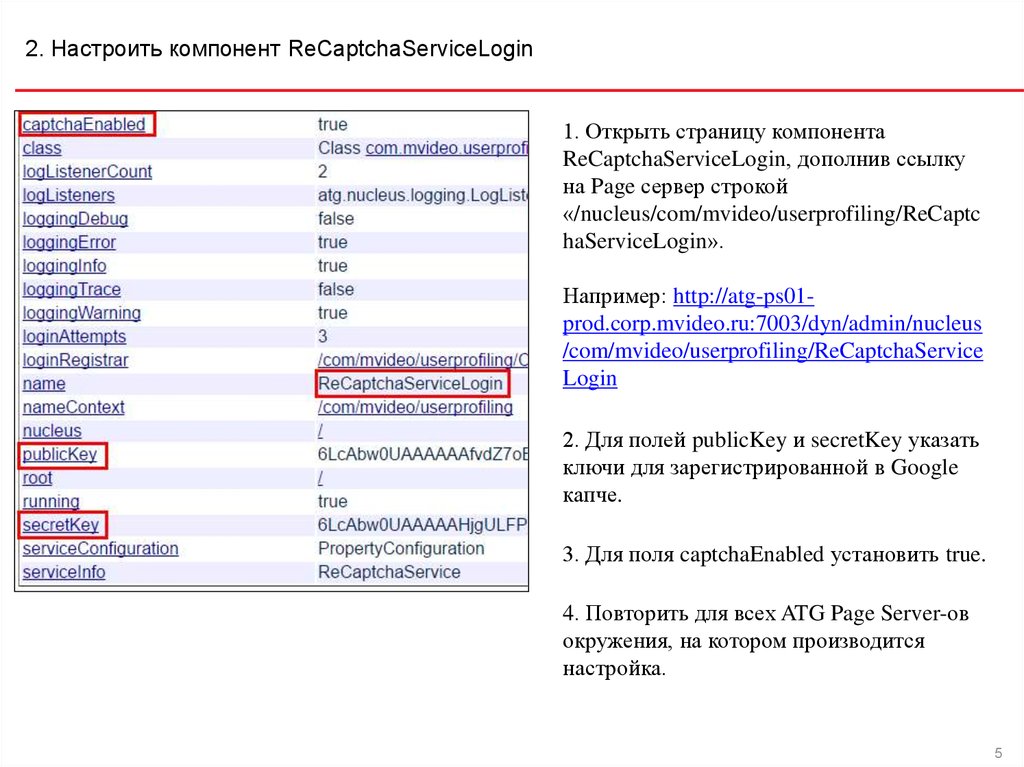Open the loggingInfo property link
The width and height of the screenshot is (1024, 767).
click(64, 266)
